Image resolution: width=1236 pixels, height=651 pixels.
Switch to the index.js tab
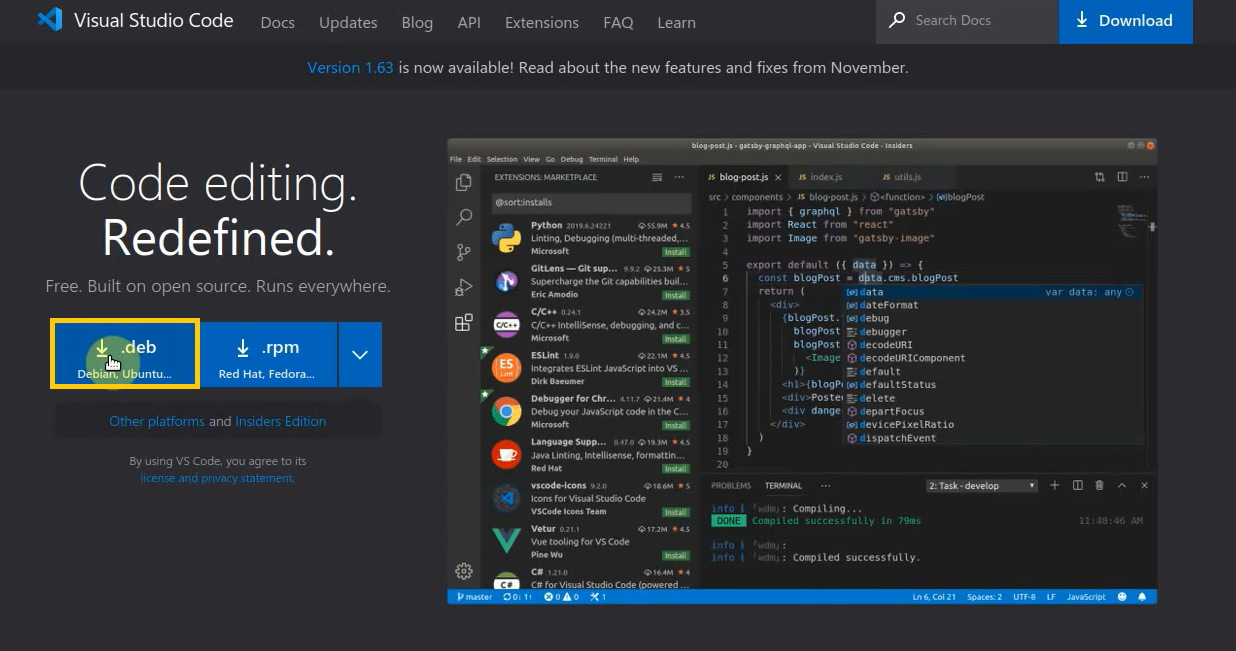820,176
